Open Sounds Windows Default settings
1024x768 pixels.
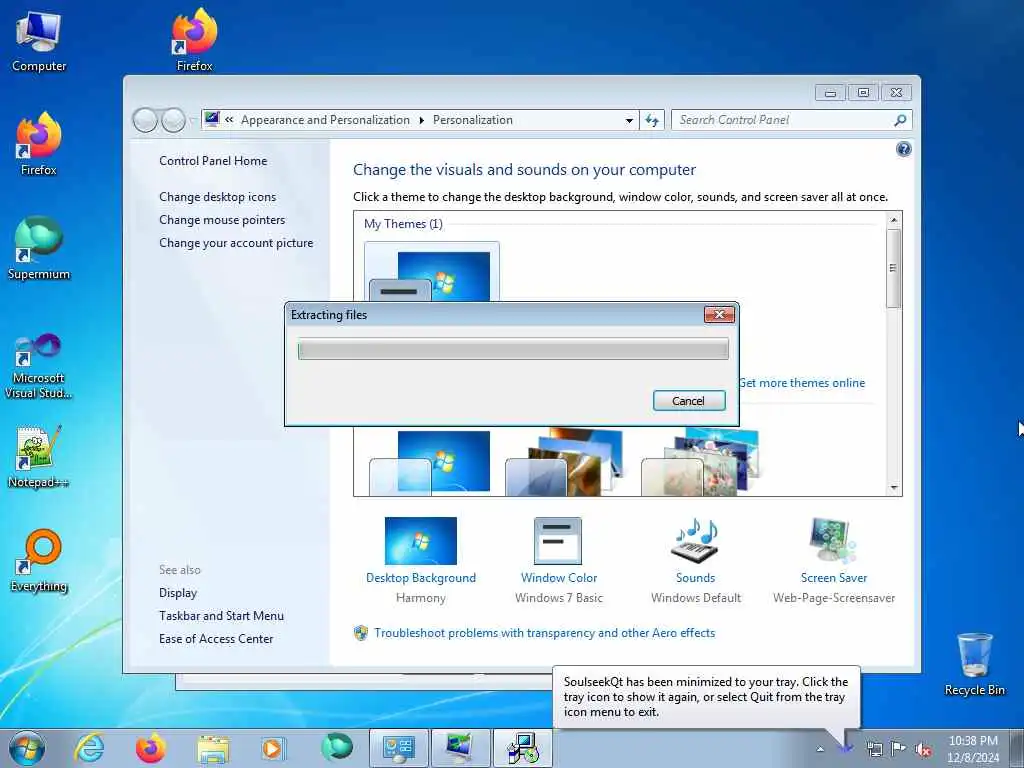click(696, 560)
